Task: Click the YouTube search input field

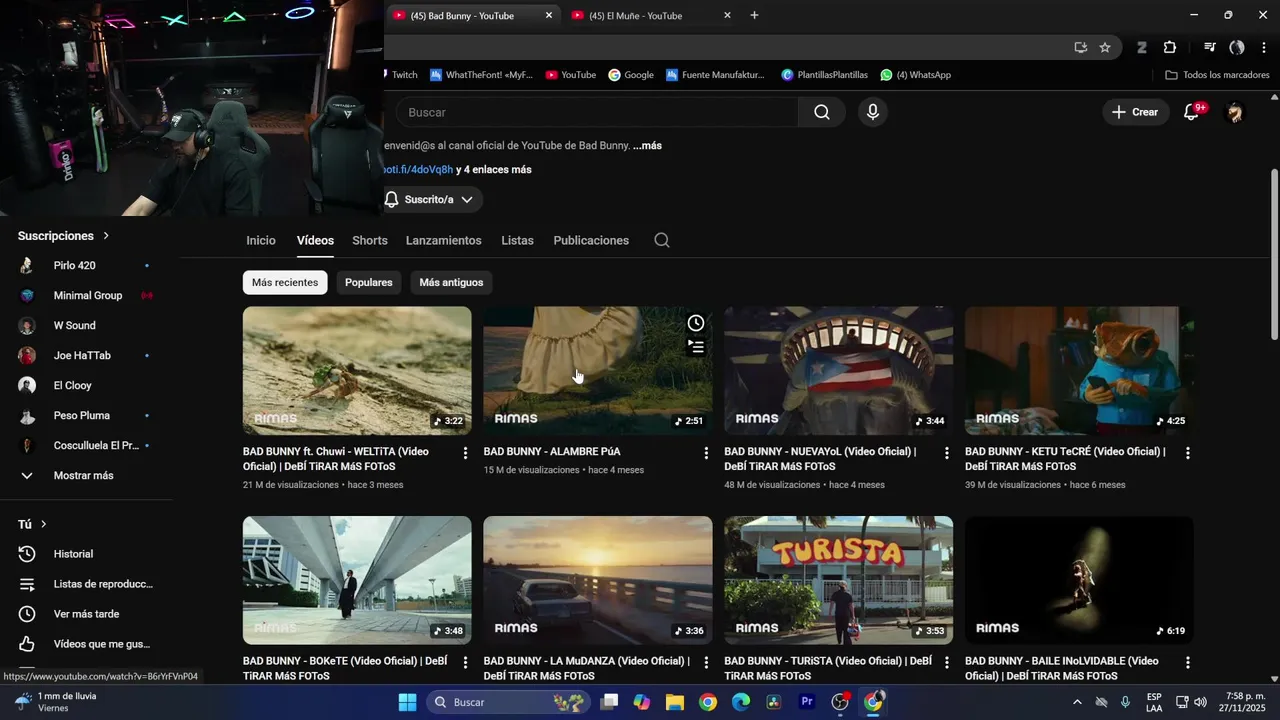Action: pos(597,112)
